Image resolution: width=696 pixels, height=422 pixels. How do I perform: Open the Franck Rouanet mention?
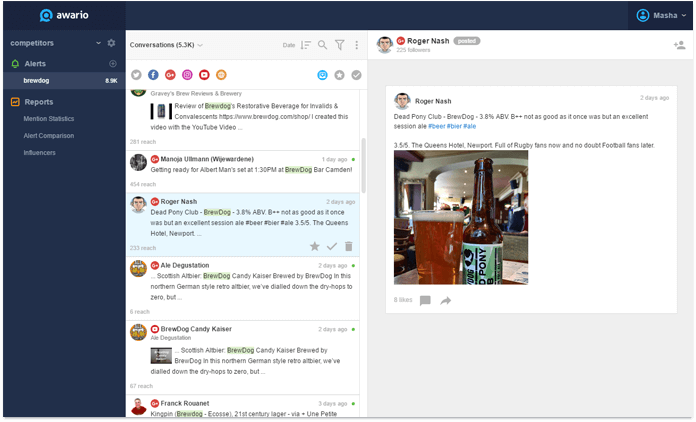[243, 406]
